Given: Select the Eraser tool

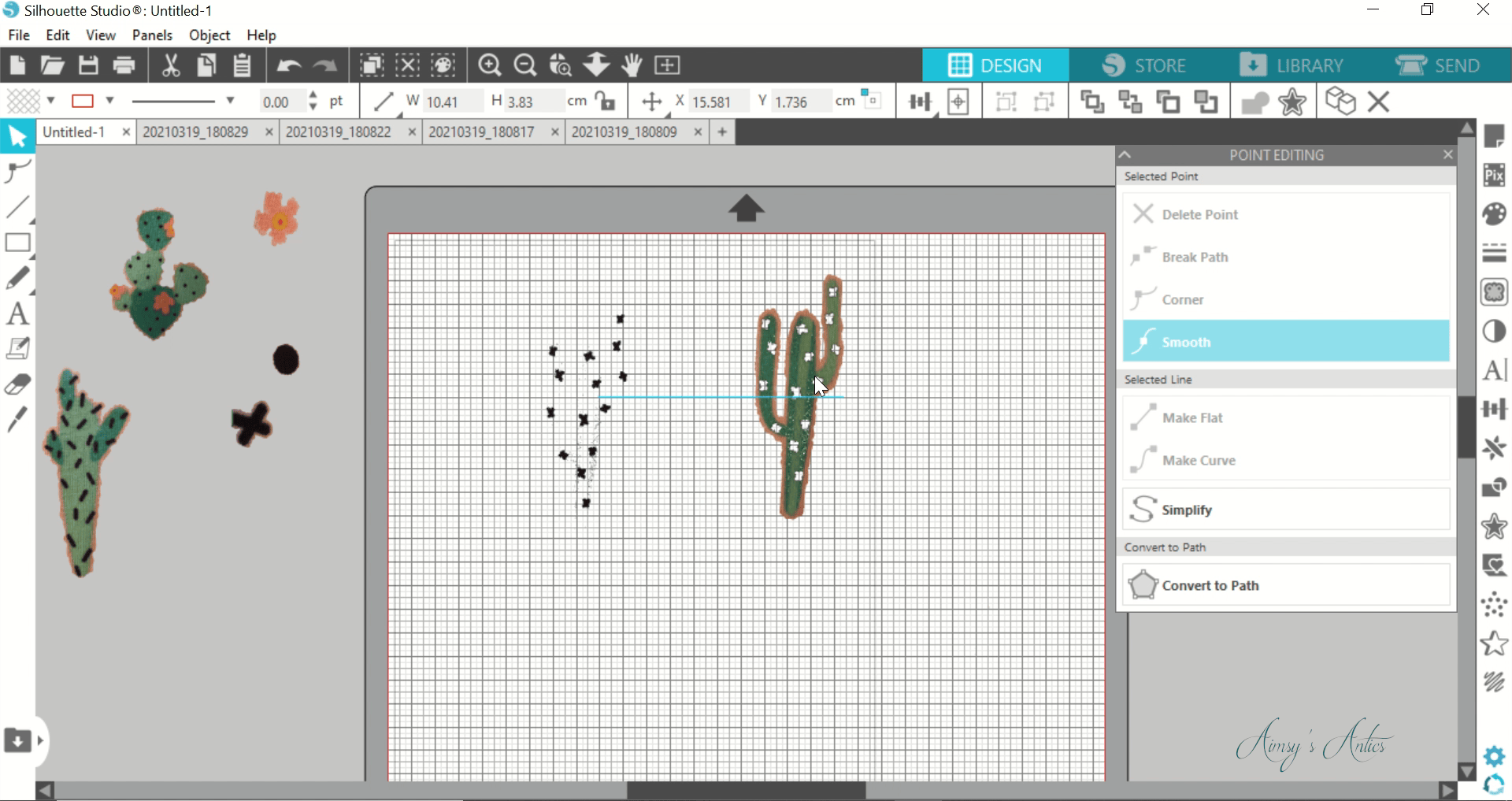Looking at the screenshot, I should click(x=17, y=384).
